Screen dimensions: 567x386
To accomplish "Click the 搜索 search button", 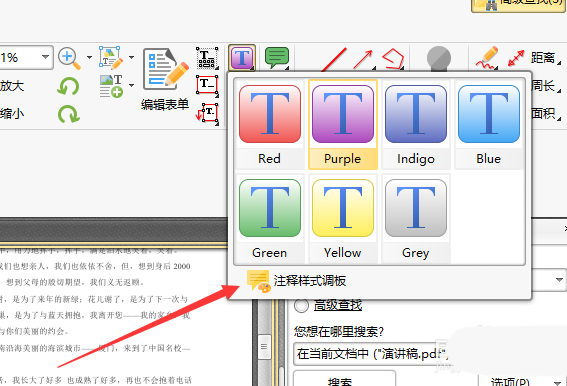I will tap(344, 378).
